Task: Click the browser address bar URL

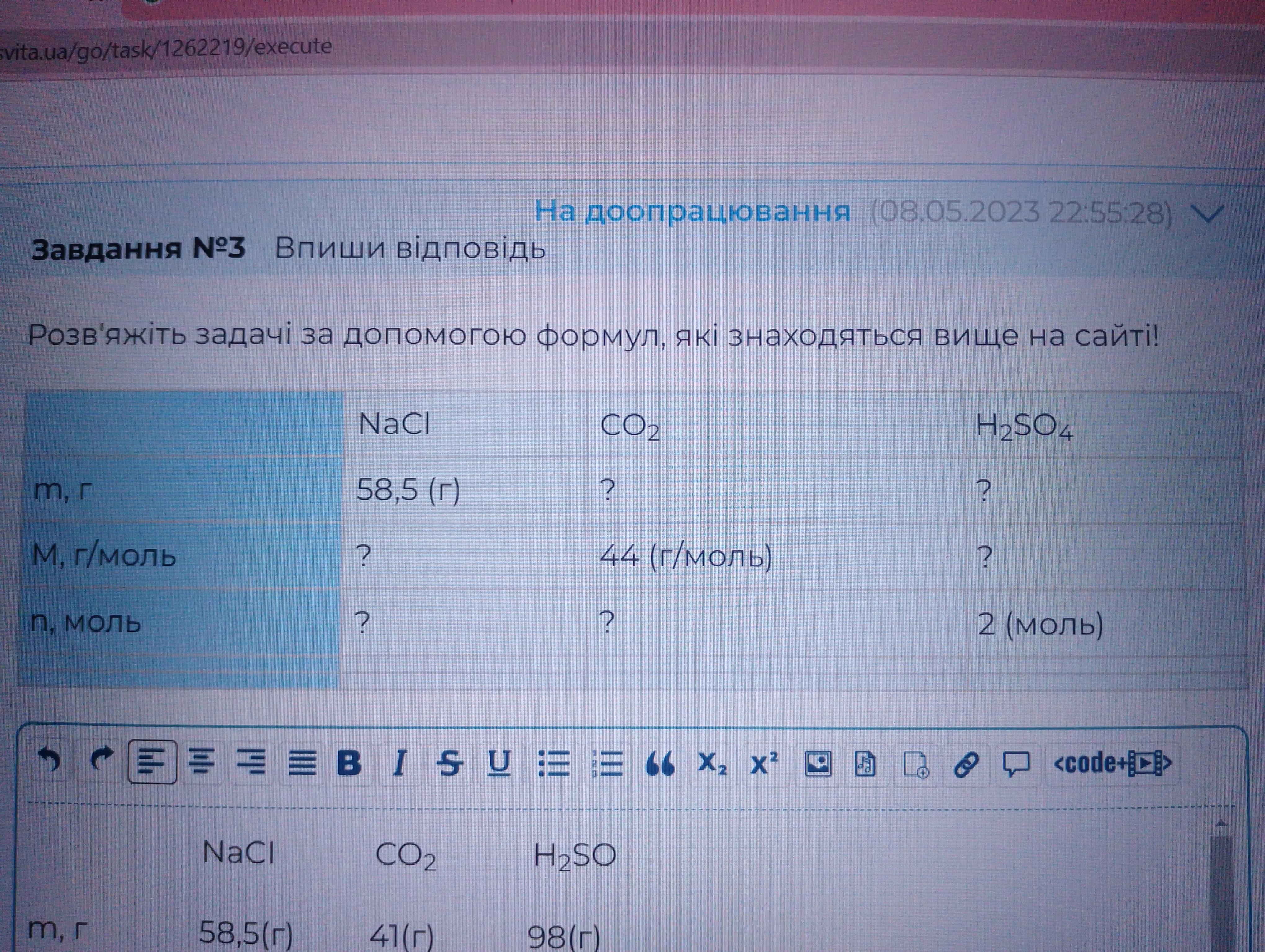Action: [x=166, y=47]
